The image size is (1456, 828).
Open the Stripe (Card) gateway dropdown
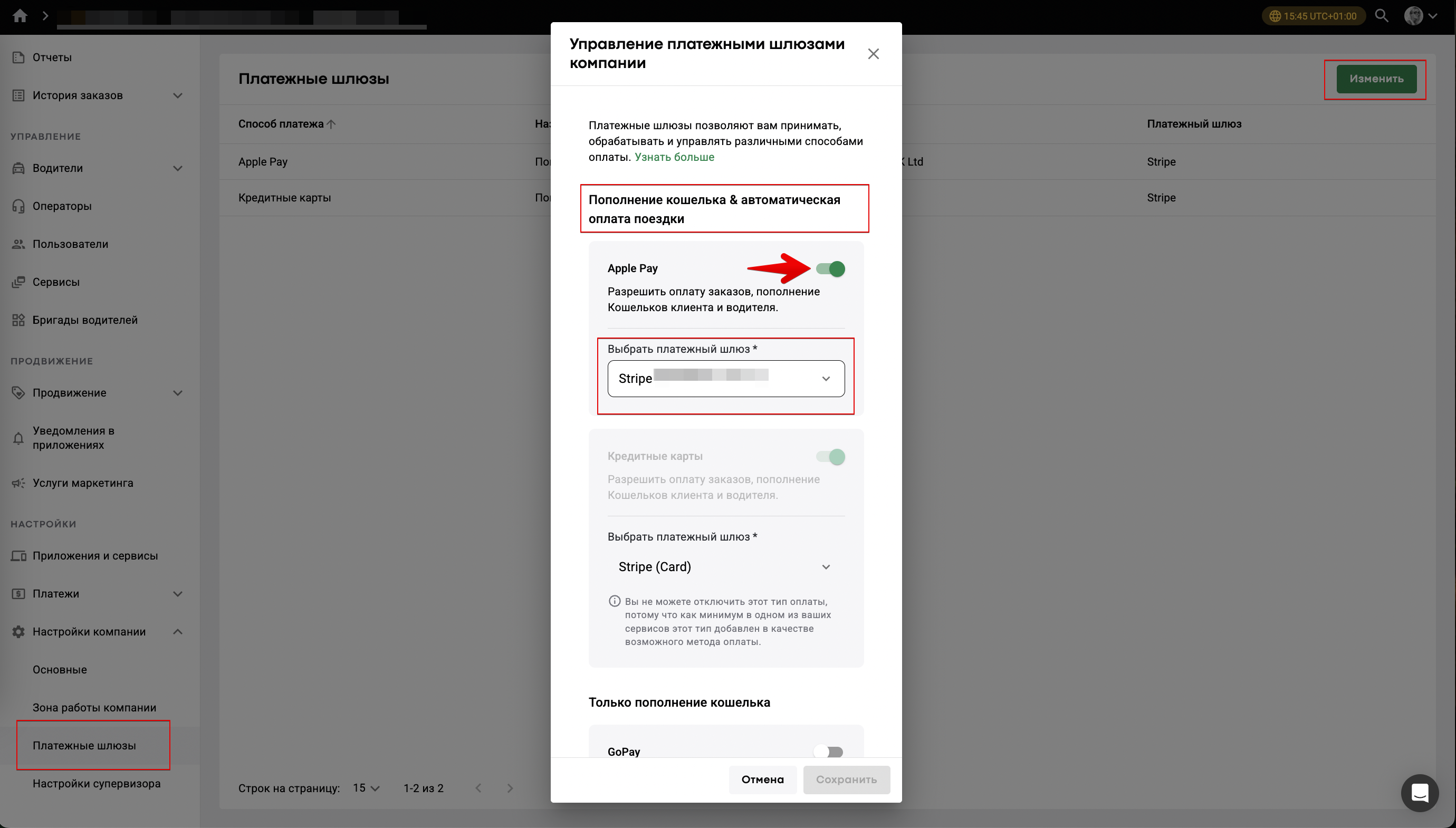click(x=726, y=567)
